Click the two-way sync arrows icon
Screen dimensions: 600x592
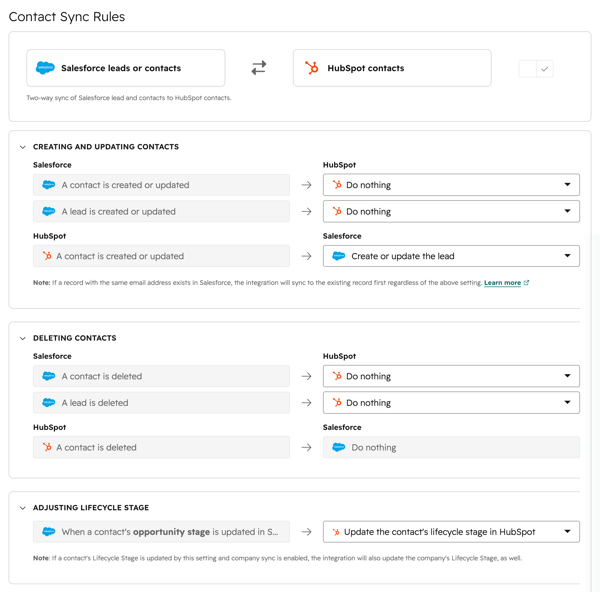tap(259, 68)
